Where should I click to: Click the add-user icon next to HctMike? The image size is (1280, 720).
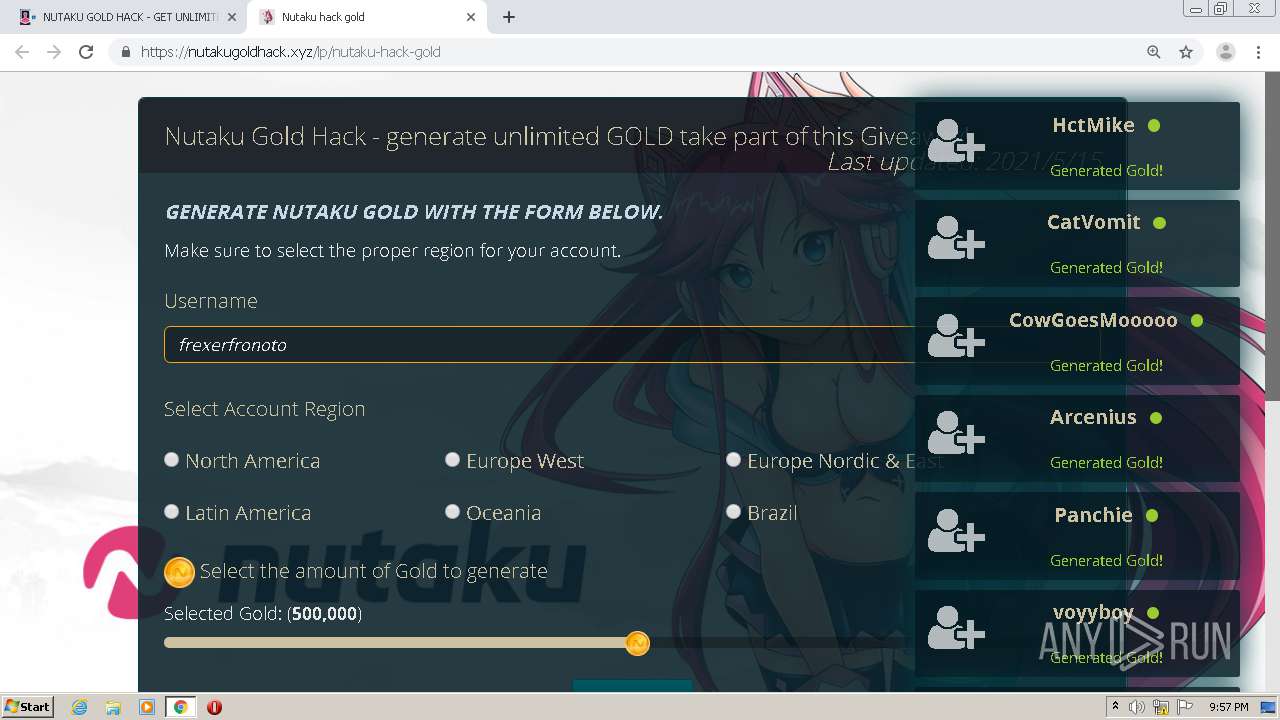click(x=956, y=142)
